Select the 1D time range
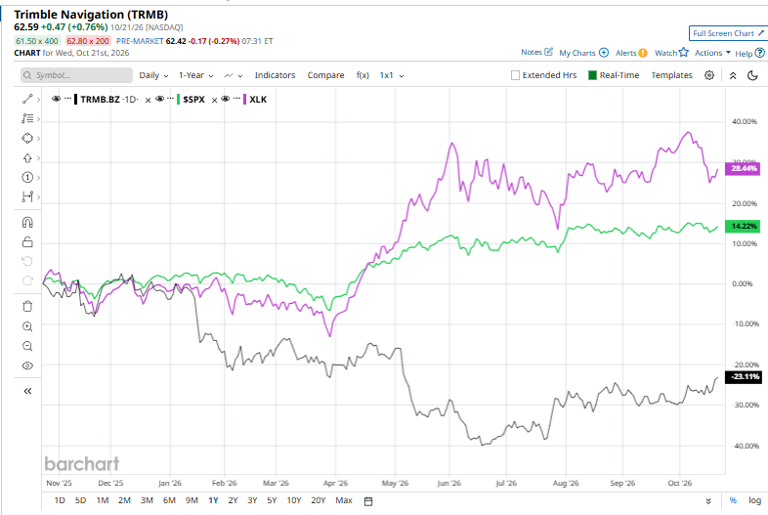The image size is (768, 515). (x=59, y=500)
